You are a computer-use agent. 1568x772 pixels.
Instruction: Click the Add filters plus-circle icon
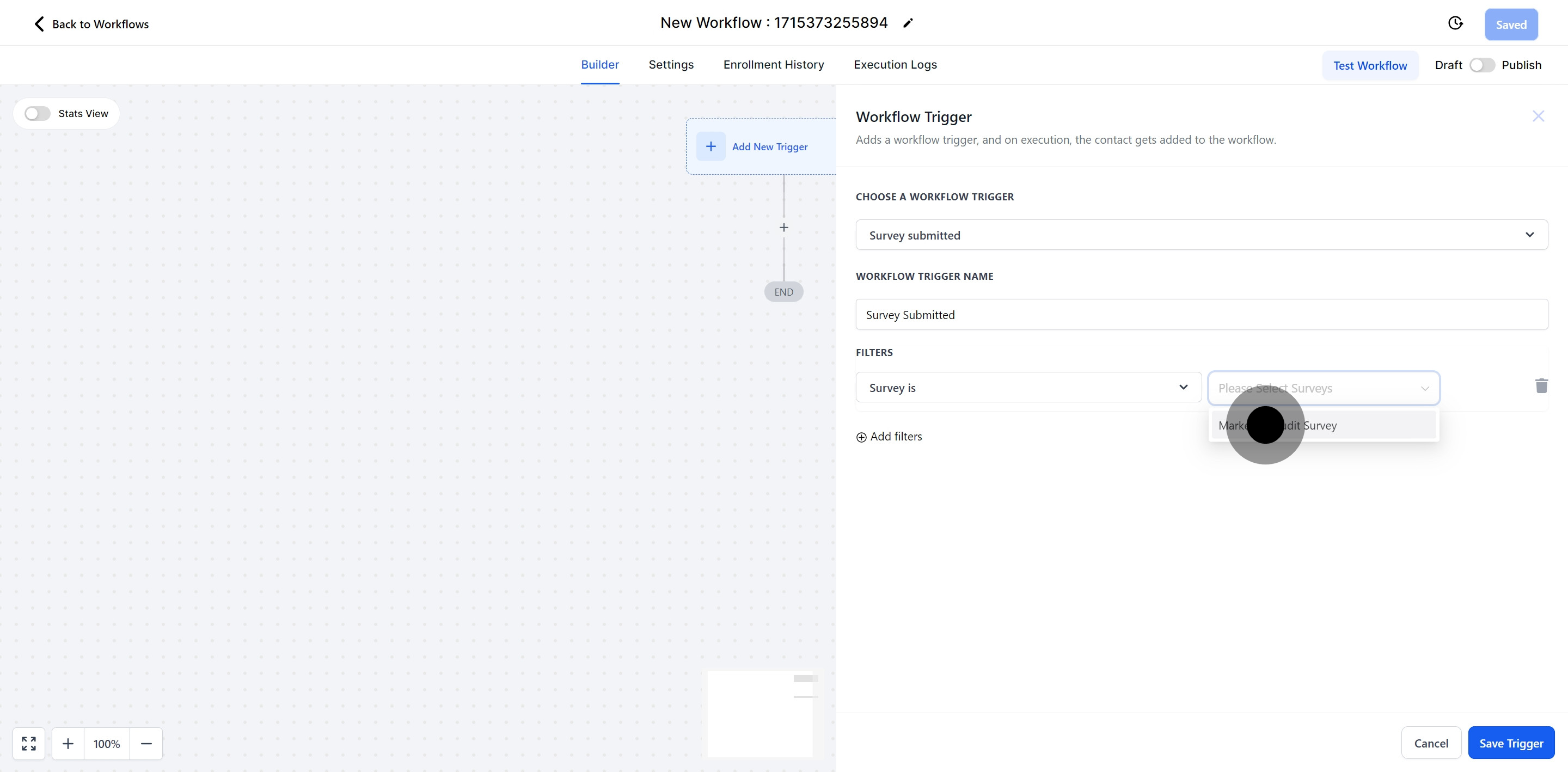click(861, 437)
